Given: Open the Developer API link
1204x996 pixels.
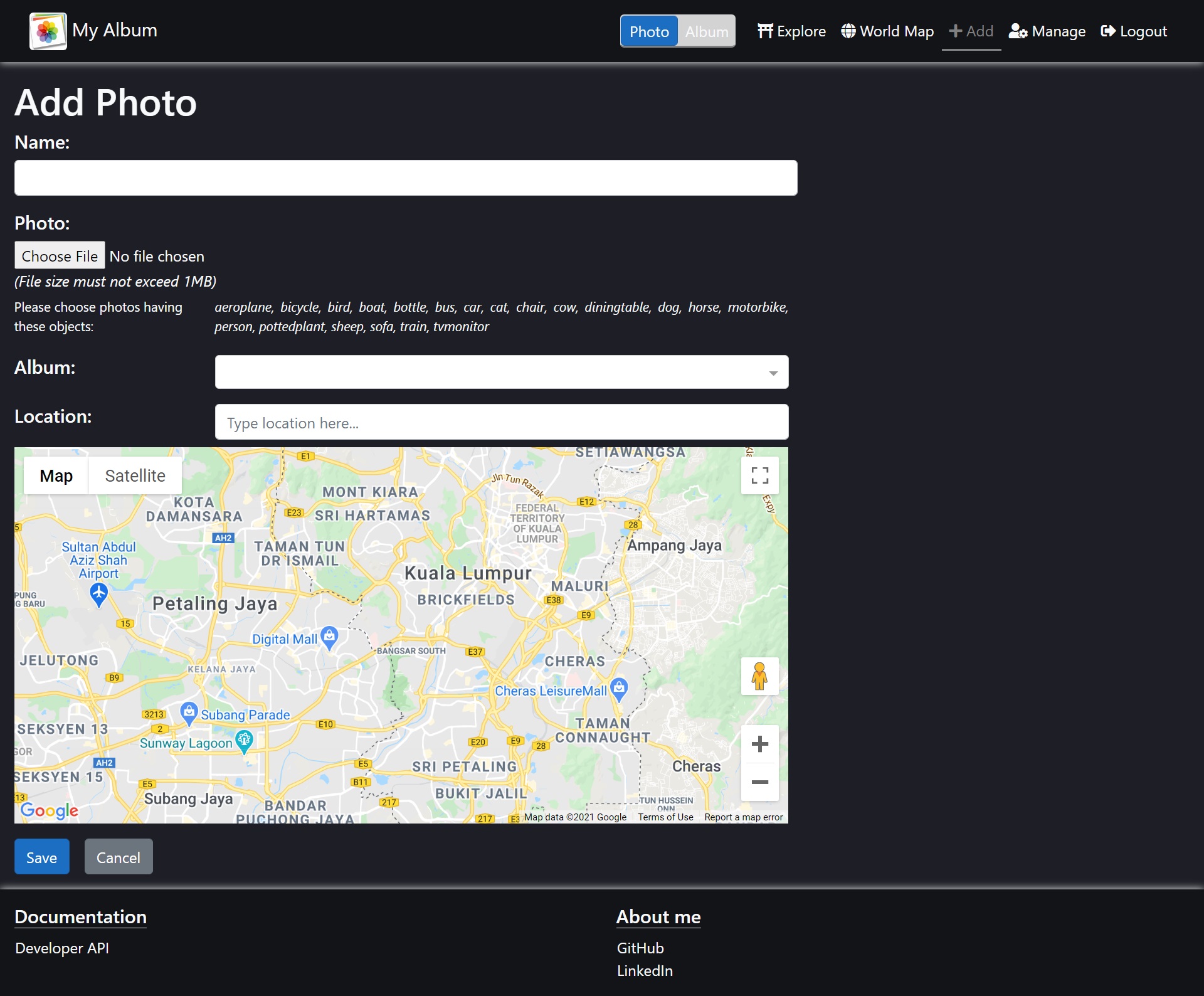Looking at the screenshot, I should [62, 948].
